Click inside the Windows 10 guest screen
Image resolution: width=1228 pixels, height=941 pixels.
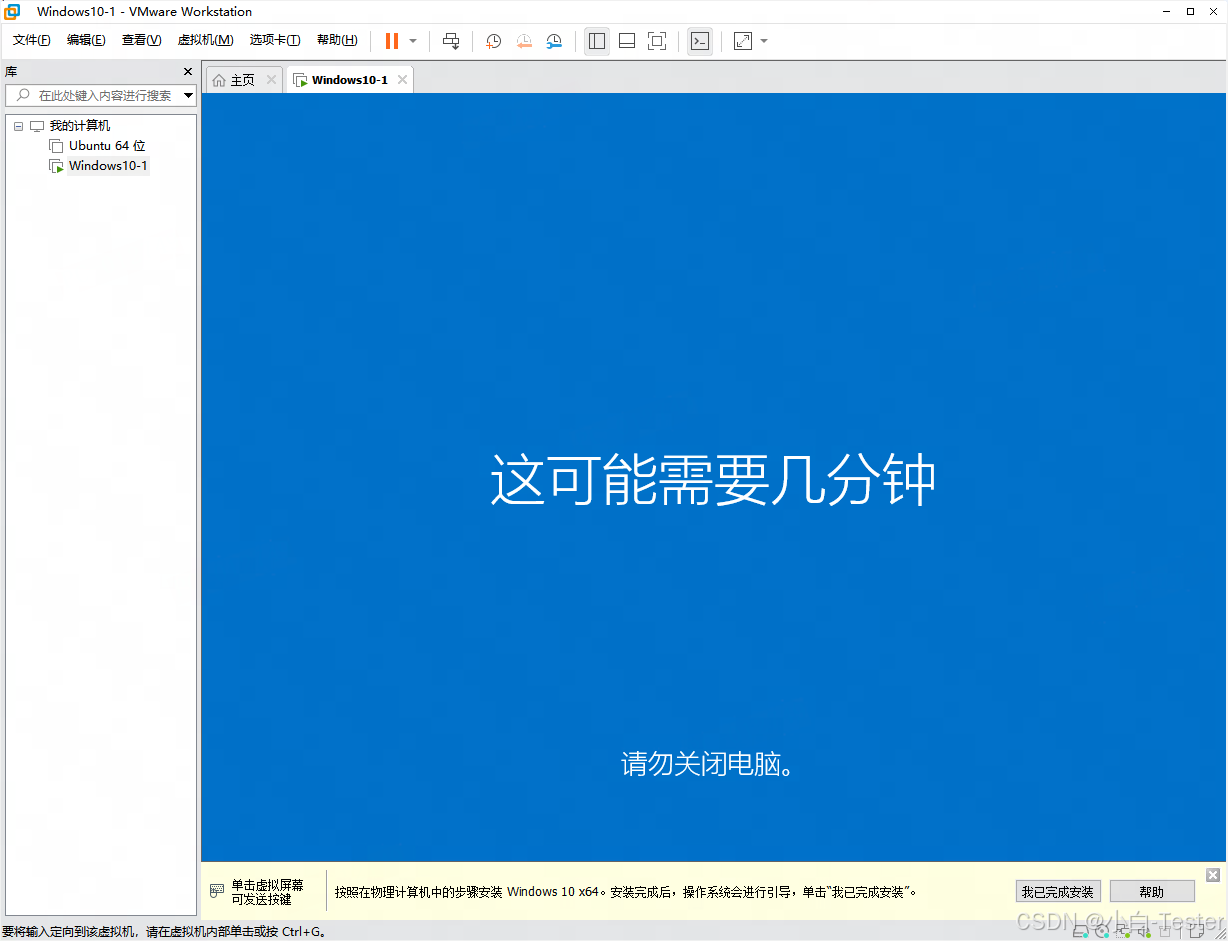pos(713,477)
